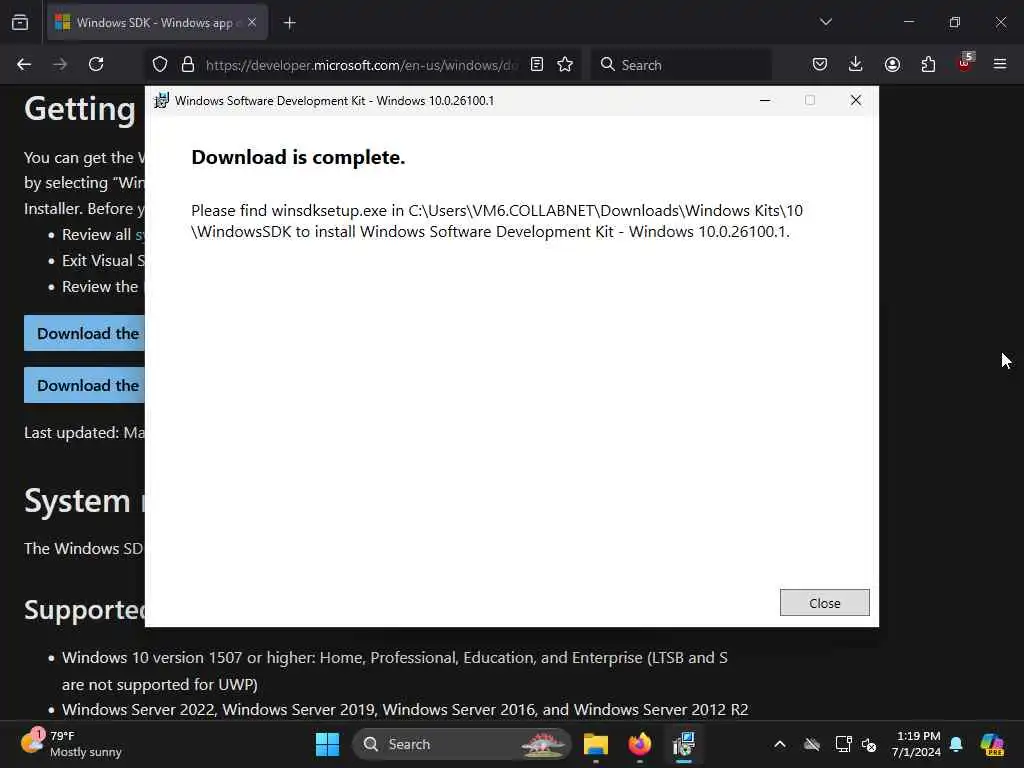Open the notification bell icon

pyautogui.click(x=956, y=744)
